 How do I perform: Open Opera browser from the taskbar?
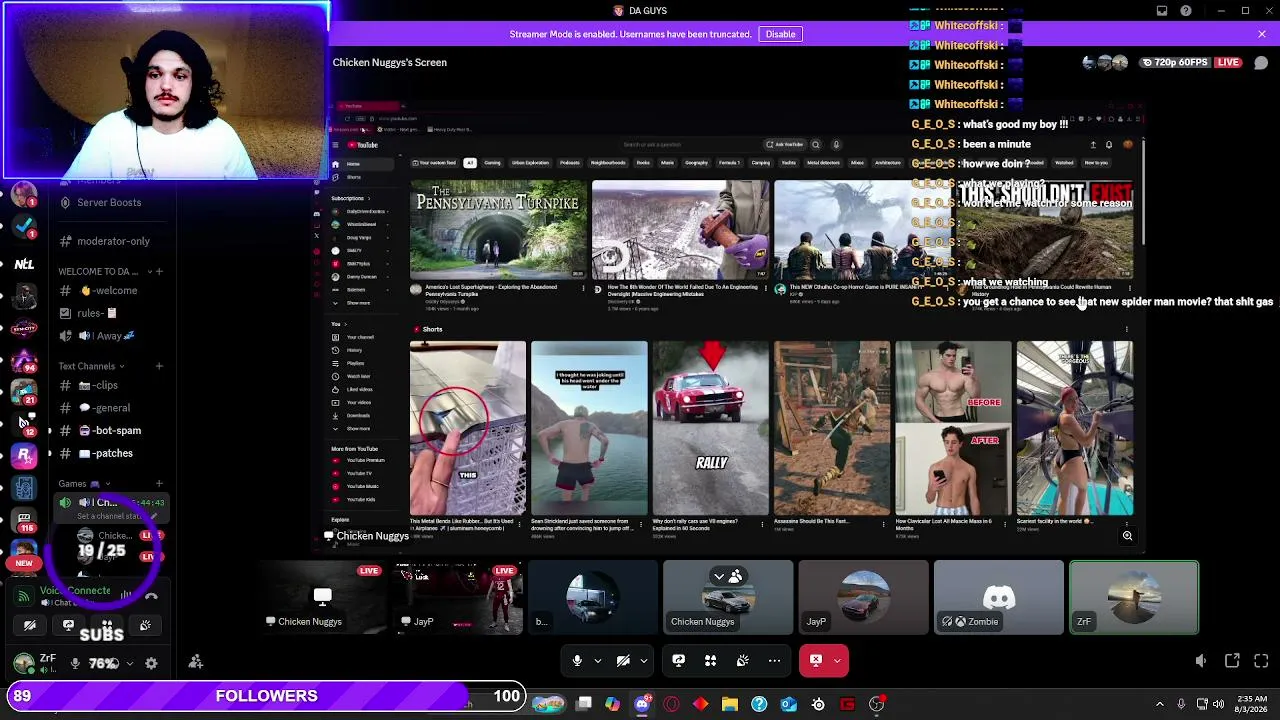click(671, 704)
